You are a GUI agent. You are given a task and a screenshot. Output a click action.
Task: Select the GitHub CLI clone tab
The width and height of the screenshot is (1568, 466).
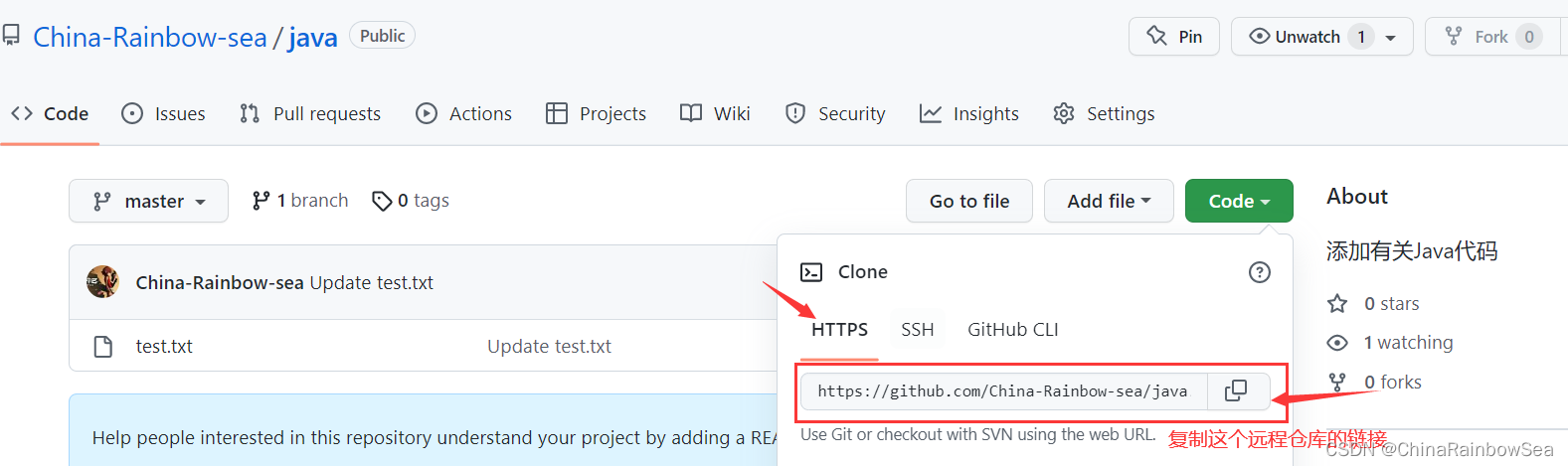click(x=1013, y=330)
